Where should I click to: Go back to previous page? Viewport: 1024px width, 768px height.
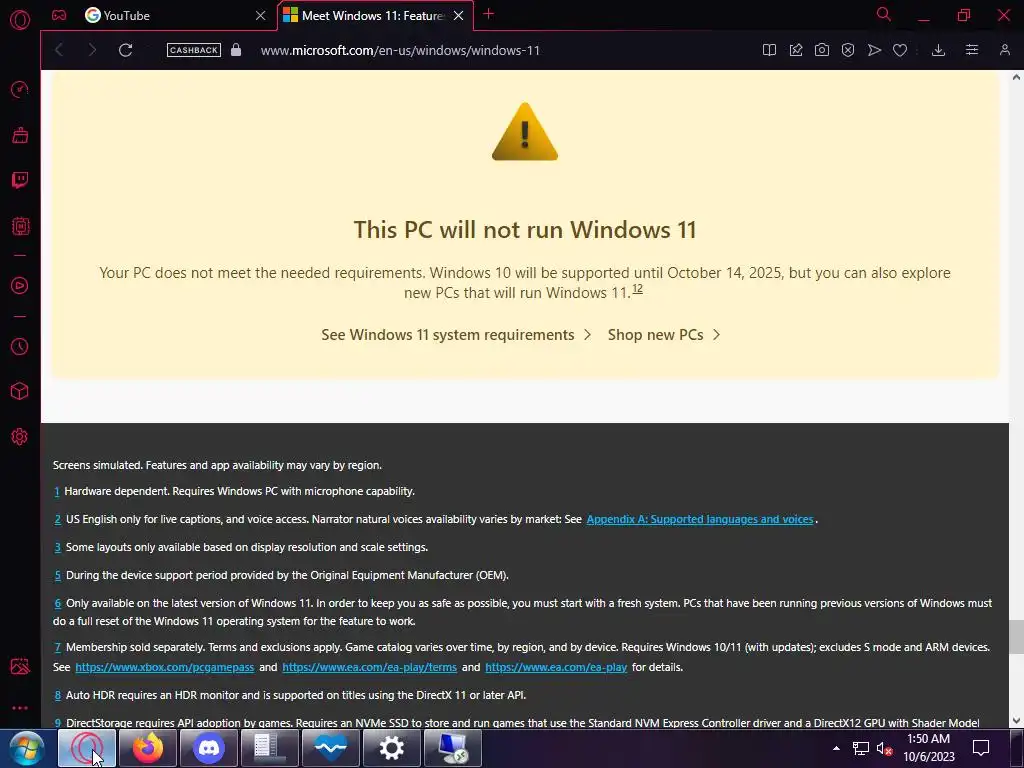[x=59, y=50]
